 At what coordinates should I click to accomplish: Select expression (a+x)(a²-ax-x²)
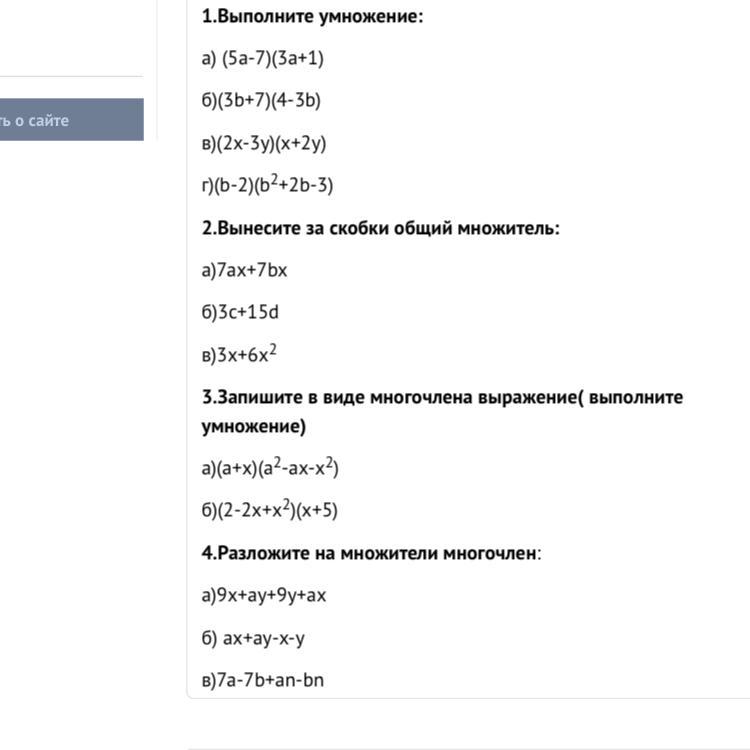tap(277, 467)
